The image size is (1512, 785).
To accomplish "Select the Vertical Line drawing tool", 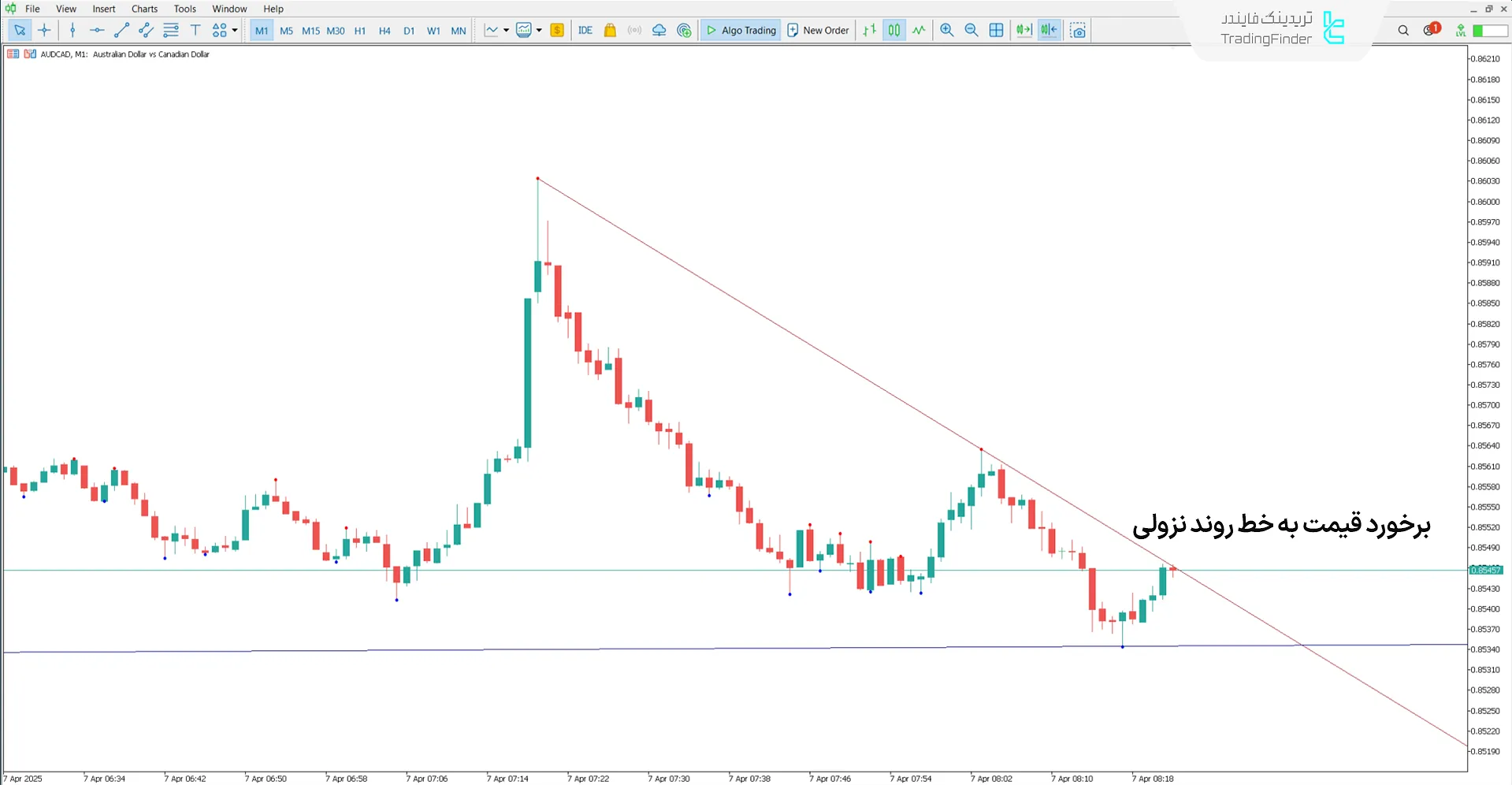I will click(72, 30).
